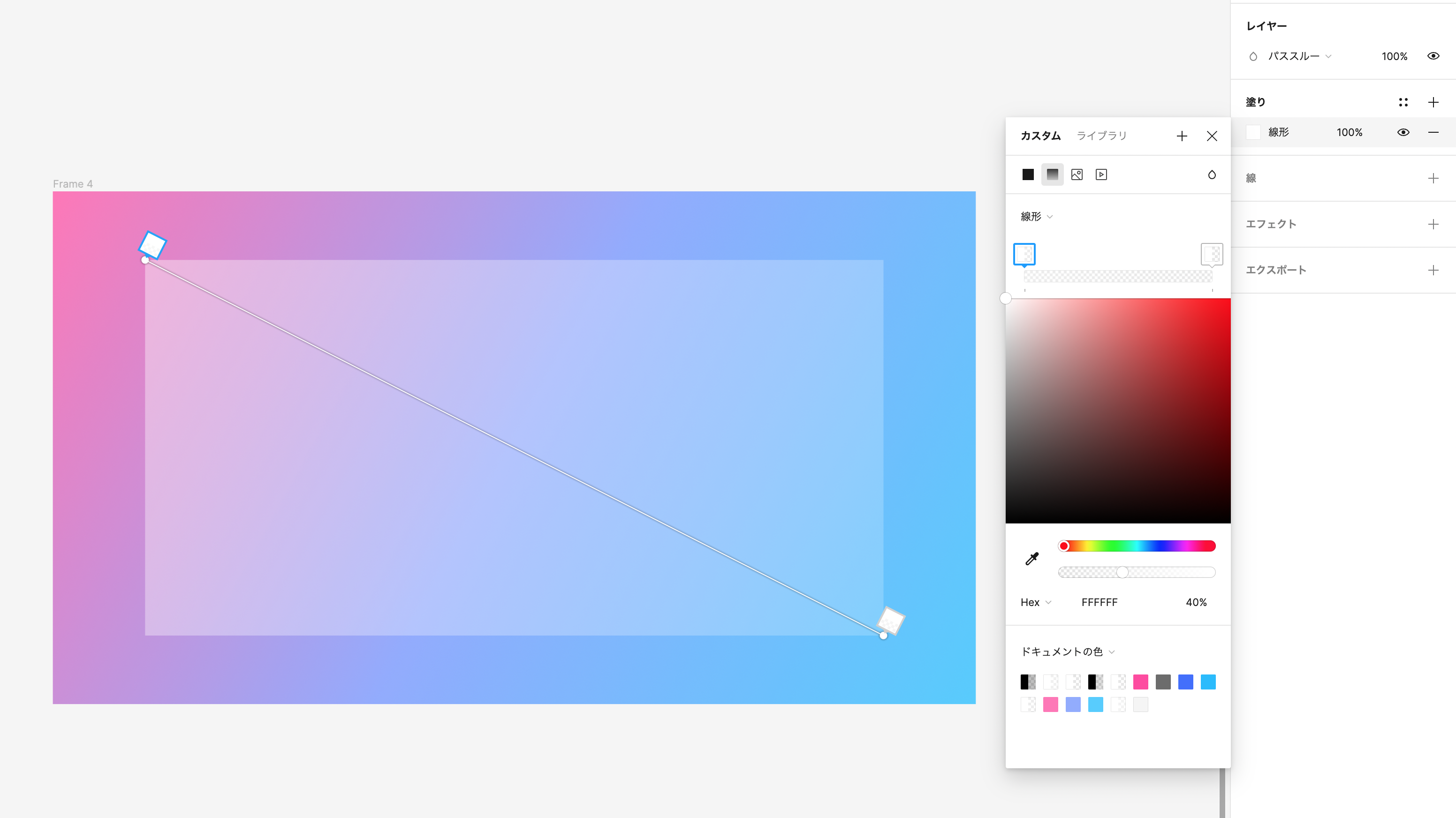Select the image fill type icon

pyautogui.click(x=1077, y=174)
